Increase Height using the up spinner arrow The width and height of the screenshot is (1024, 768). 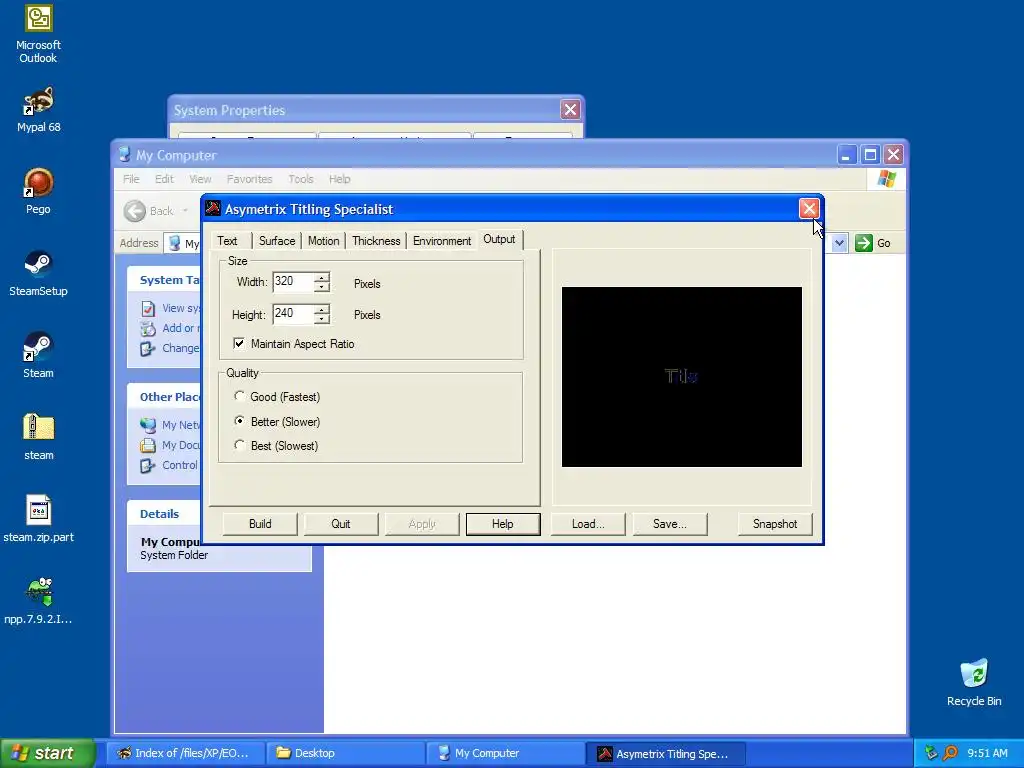(x=321, y=309)
